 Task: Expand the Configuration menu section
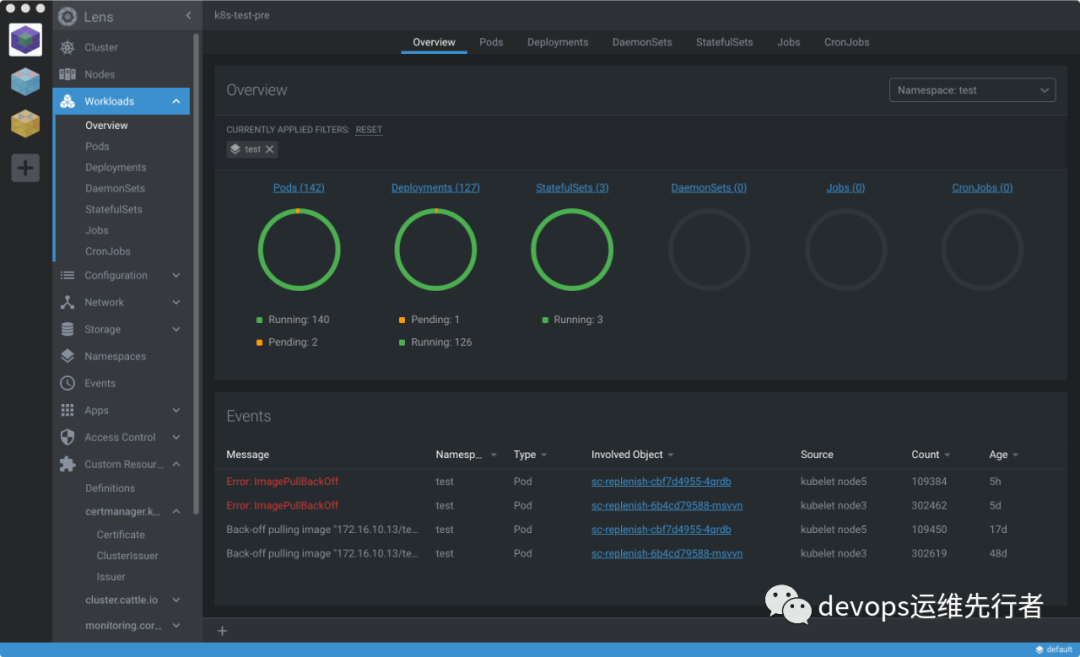[176, 275]
